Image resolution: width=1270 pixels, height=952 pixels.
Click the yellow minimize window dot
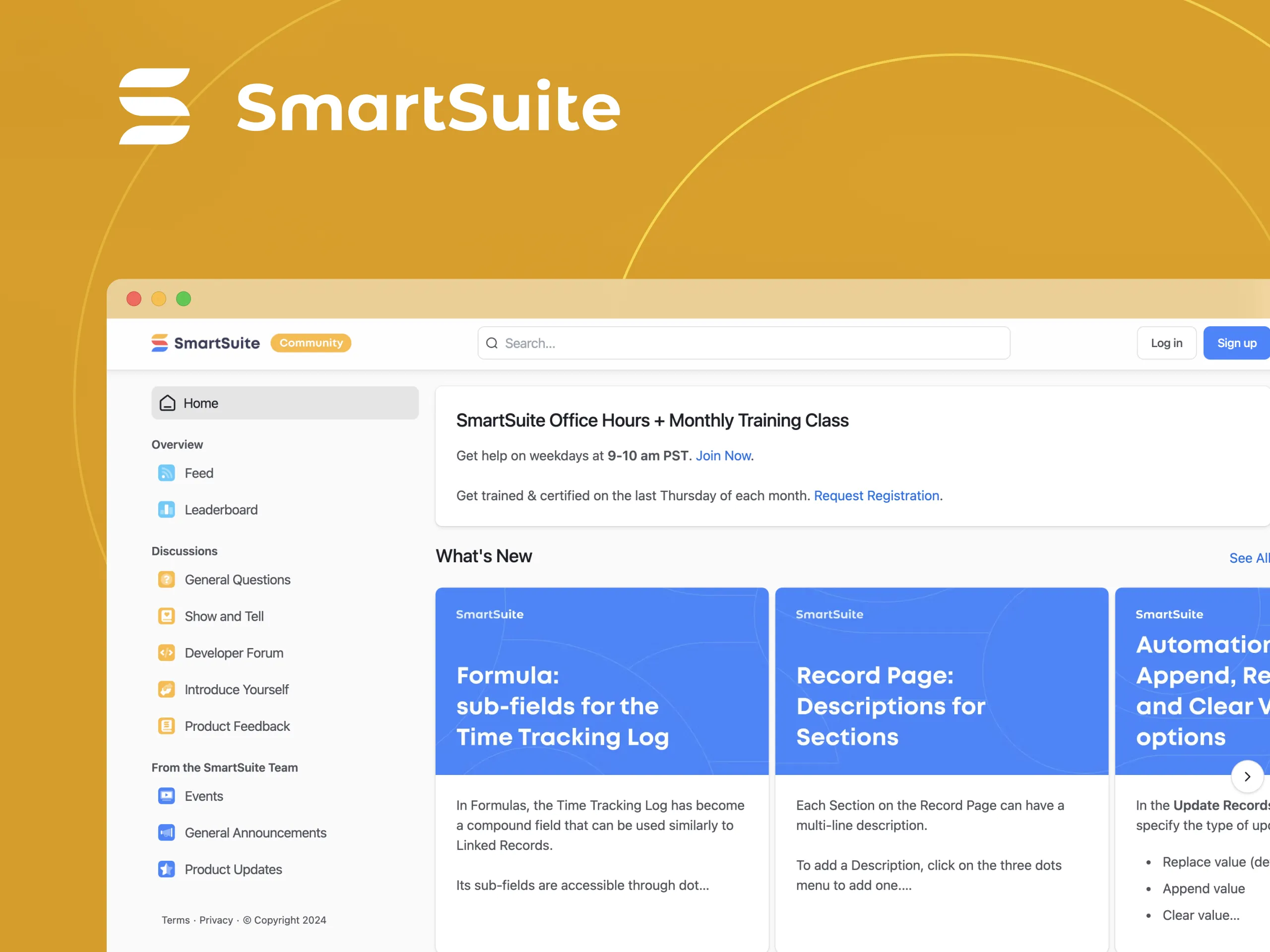158,299
